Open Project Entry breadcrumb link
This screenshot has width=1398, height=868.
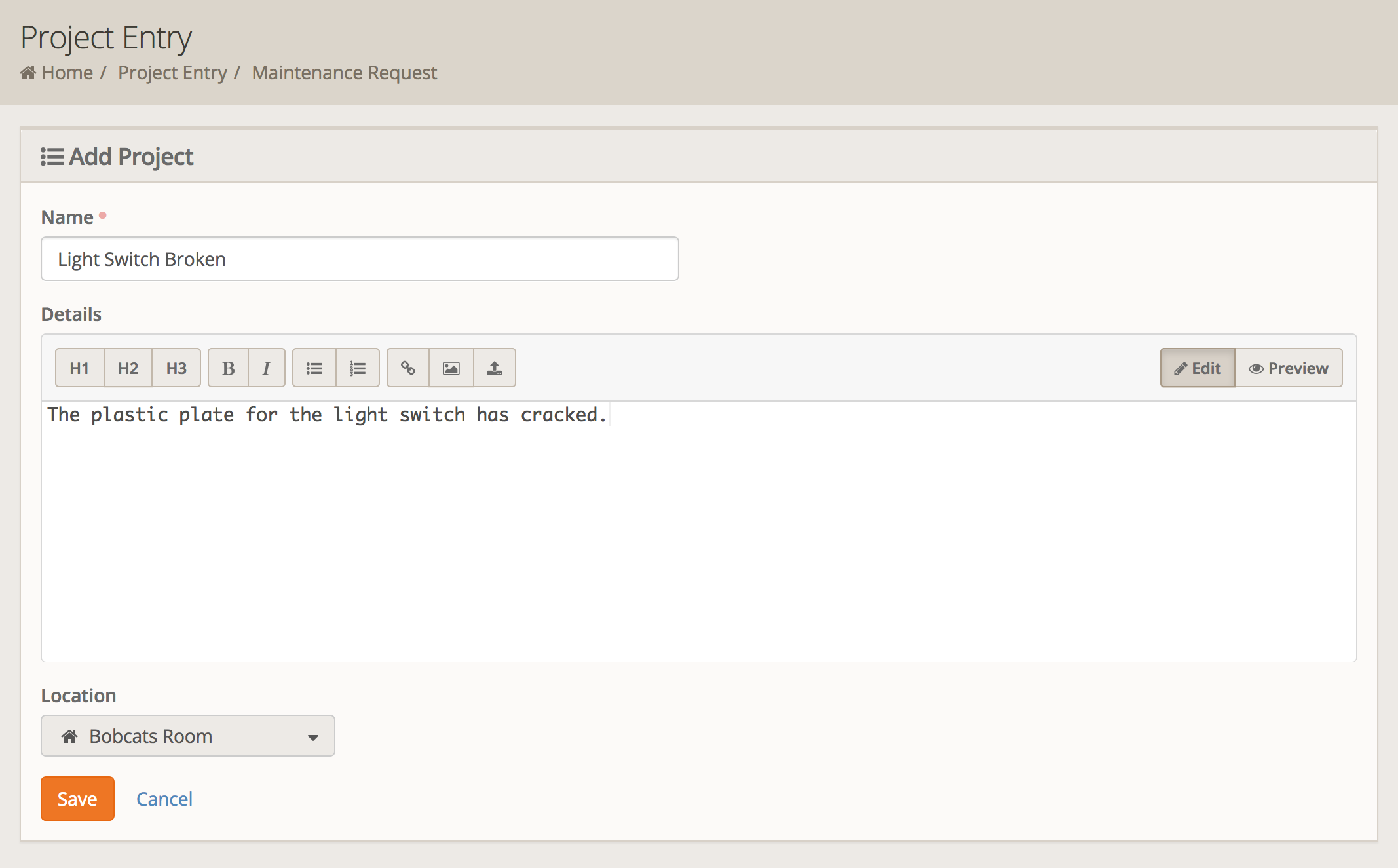point(172,73)
